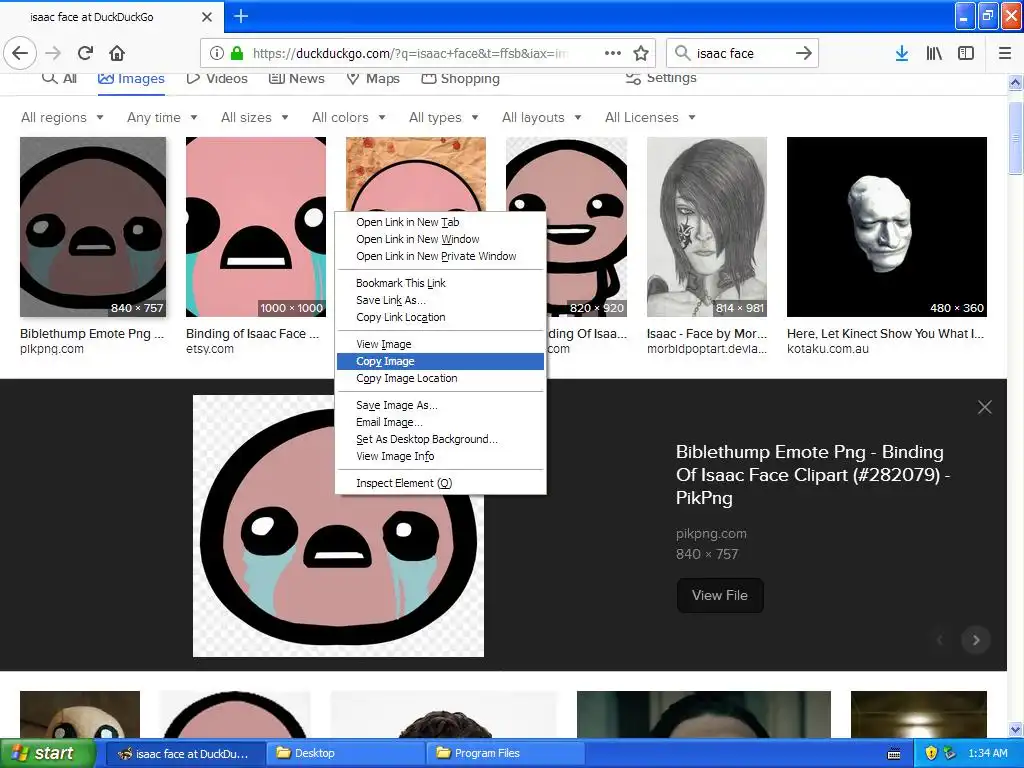Open the Library icon in toolbar
This screenshot has height=768, width=1024.
[x=934, y=53]
